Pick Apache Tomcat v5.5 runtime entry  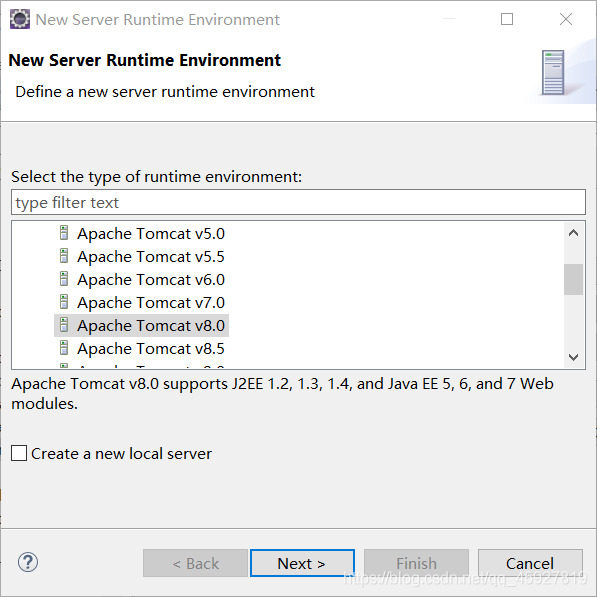coord(151,257)
